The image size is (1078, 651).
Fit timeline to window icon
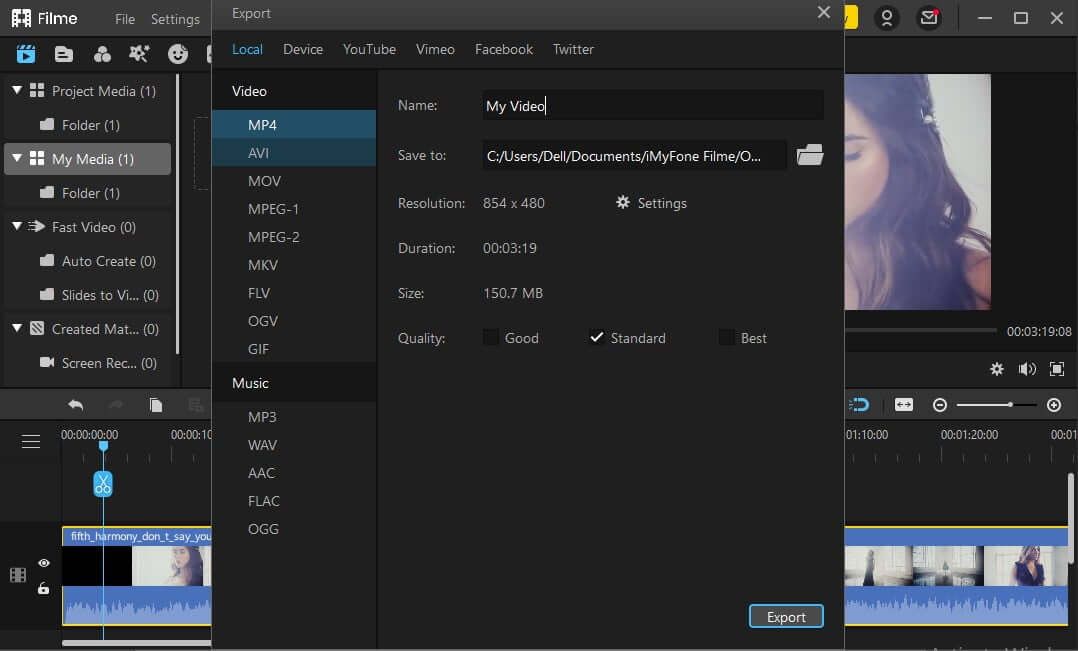(903, 405)
